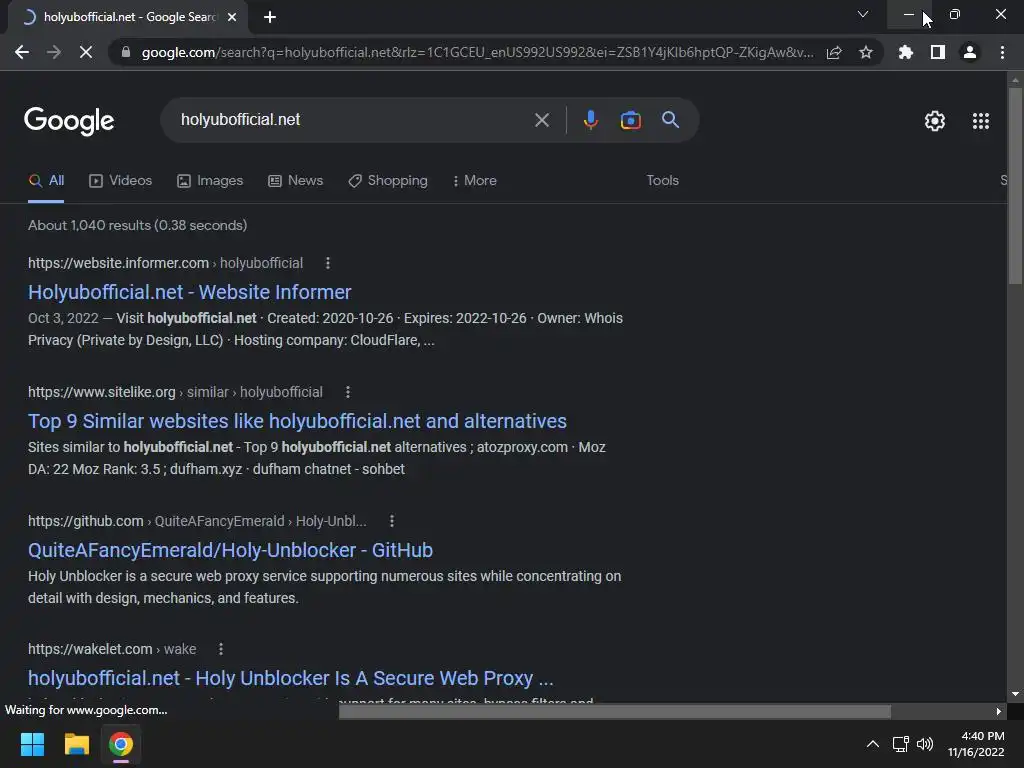
Task: Open a new browser tab
Action: click(x=270, y=17)
